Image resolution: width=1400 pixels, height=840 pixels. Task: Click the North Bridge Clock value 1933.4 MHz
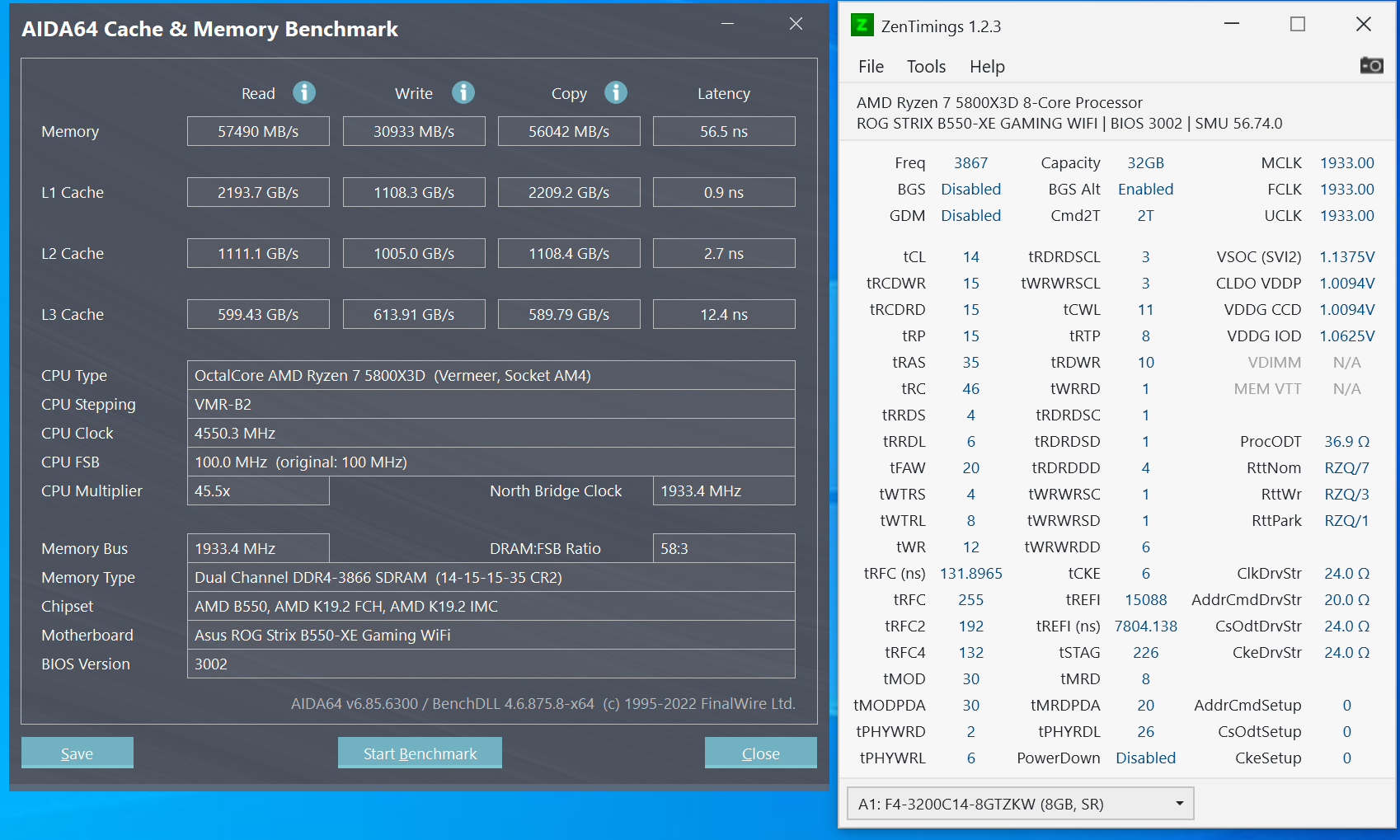coord(724,490)
